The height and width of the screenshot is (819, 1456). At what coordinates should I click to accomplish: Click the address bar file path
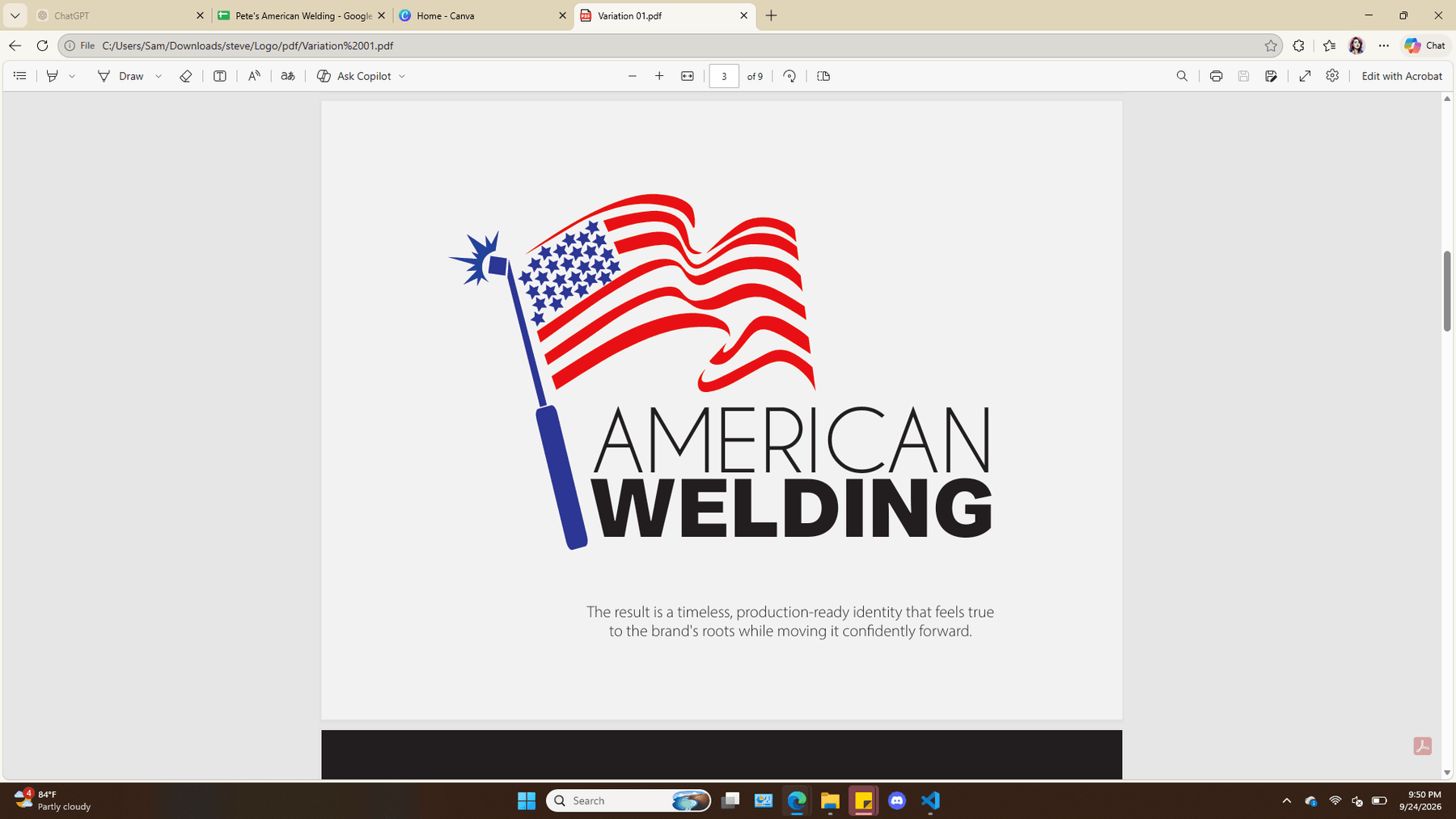pyautogui.click(x=248, y=46)
